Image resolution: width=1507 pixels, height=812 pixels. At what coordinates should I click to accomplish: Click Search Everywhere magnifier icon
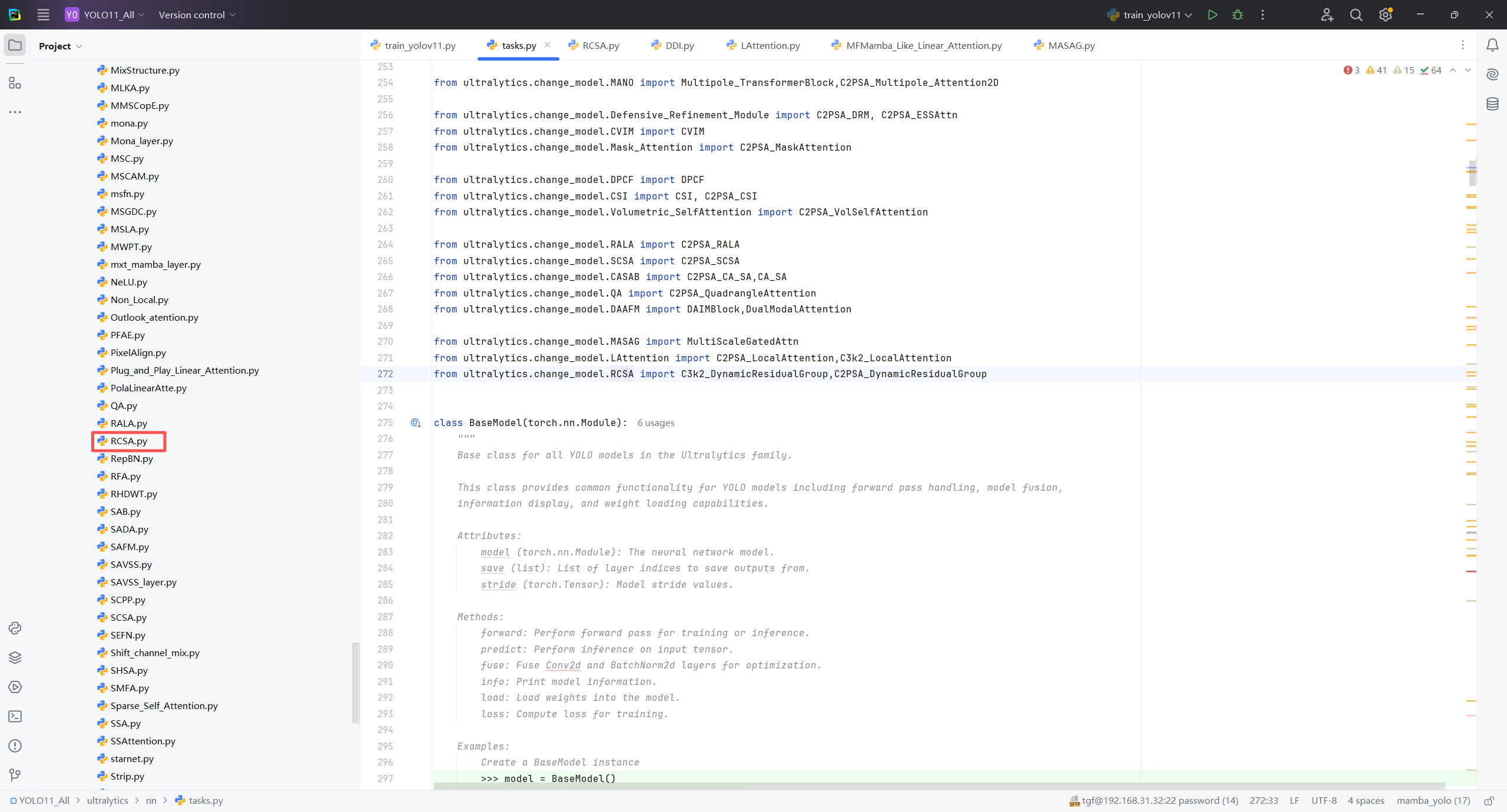pos(1356,15)
